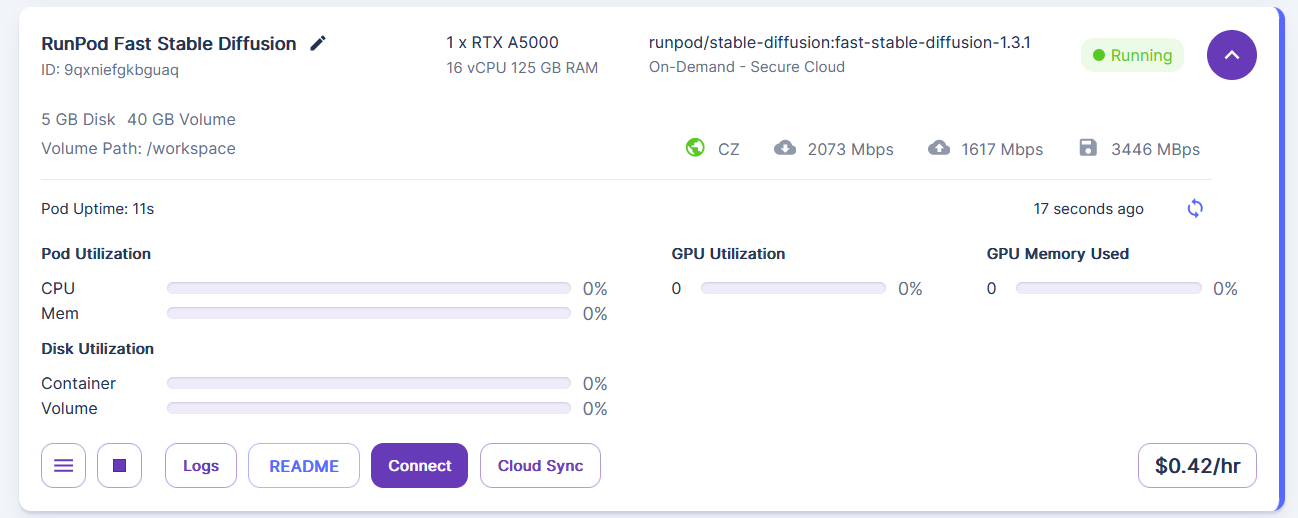This screenshot has height=518, width=1298.
Task: Stop the pod with the square button
Action: click(119, 466)
